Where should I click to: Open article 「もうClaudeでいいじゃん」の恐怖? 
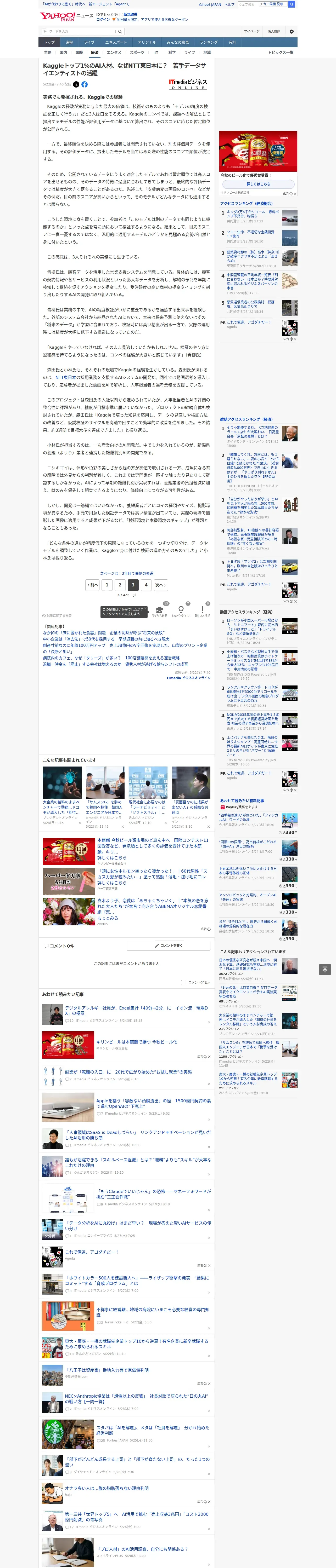(154, 1194)
